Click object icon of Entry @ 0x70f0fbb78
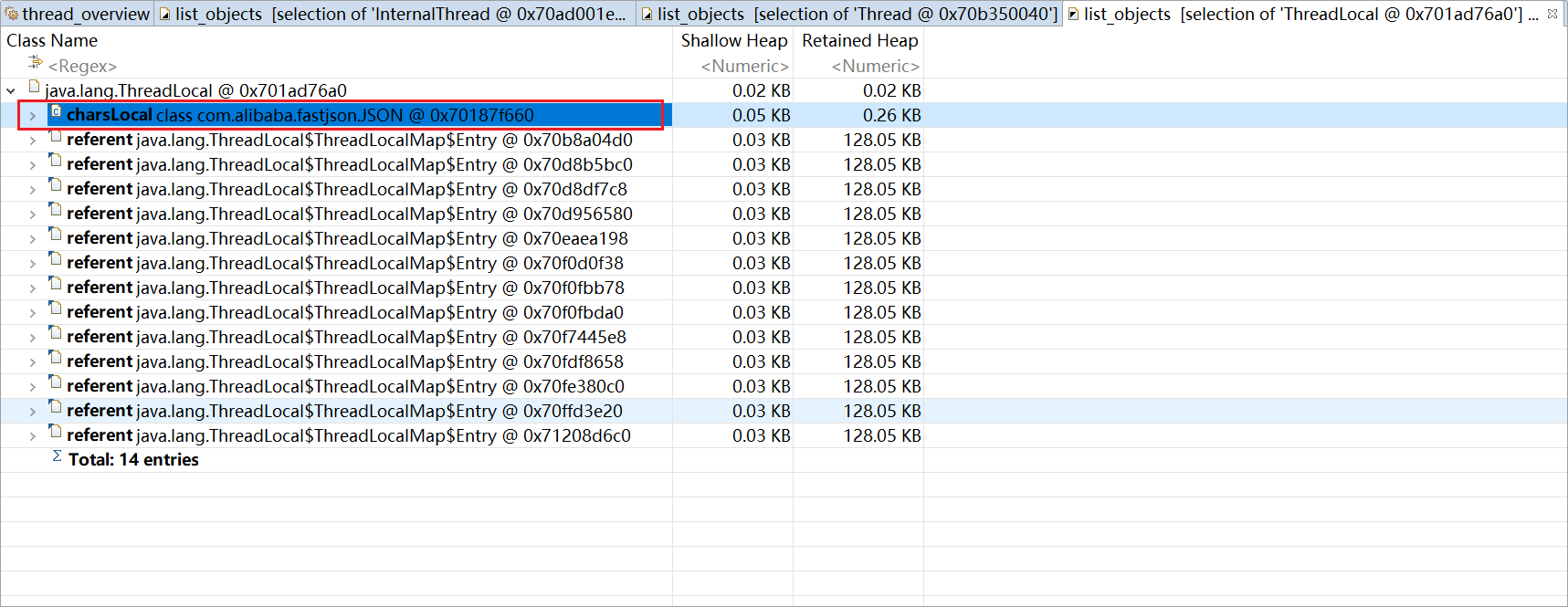This screenshot has height=607, width=1568. coord(56,284)
